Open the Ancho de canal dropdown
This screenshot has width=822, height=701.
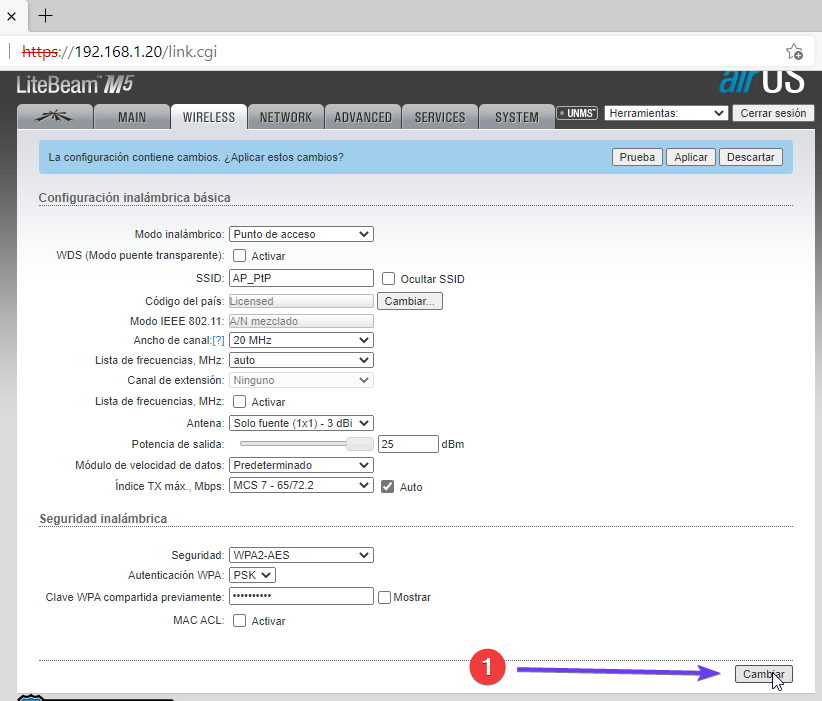[301, 340]
